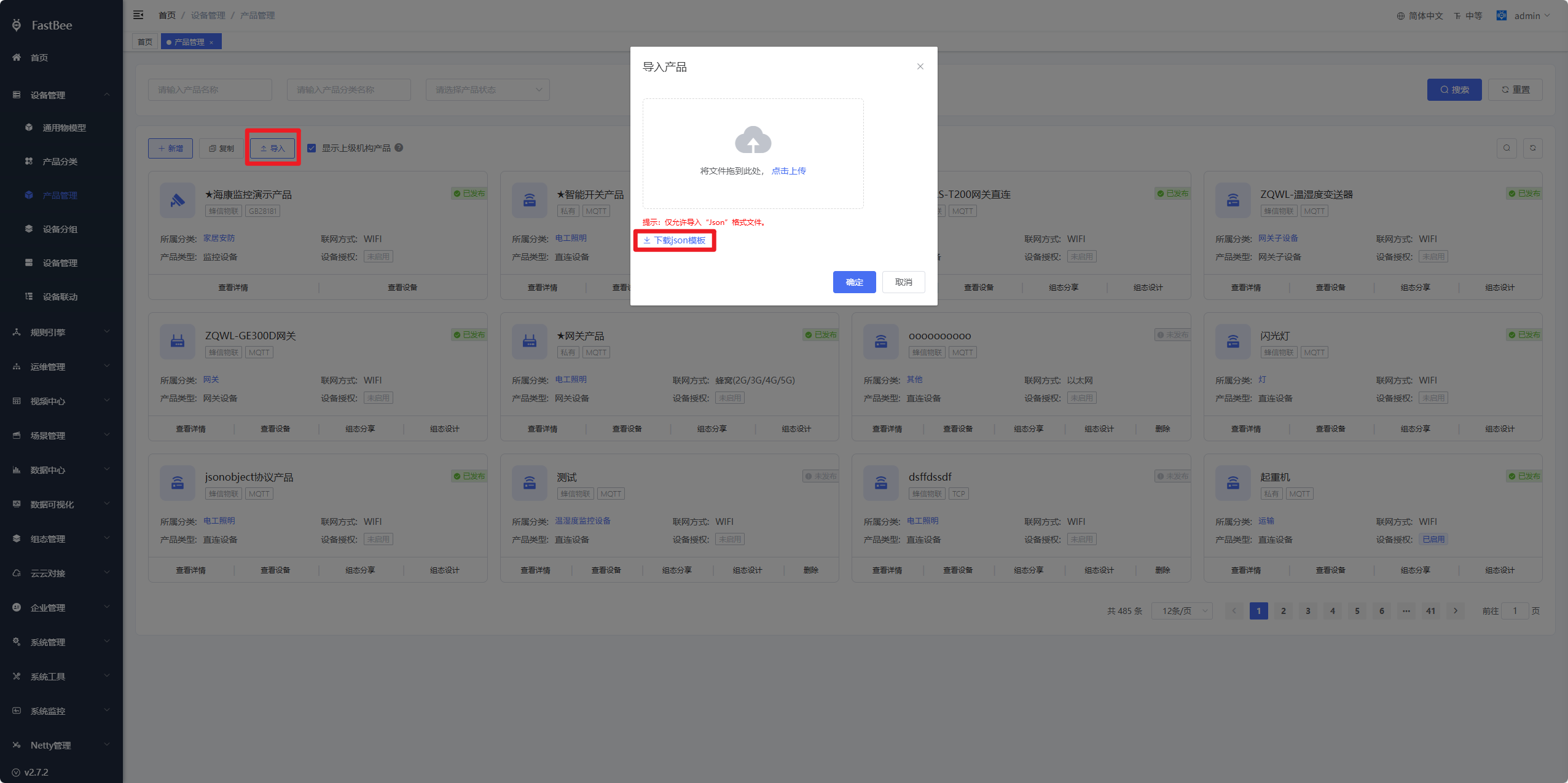Click the cloud upload icon
1568x783 pixels.
753,140
